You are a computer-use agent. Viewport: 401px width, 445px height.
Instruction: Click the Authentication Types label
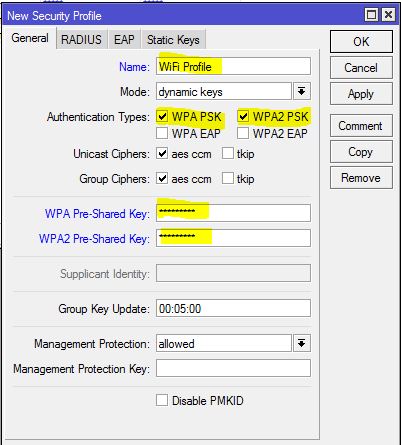click(98, 117)
